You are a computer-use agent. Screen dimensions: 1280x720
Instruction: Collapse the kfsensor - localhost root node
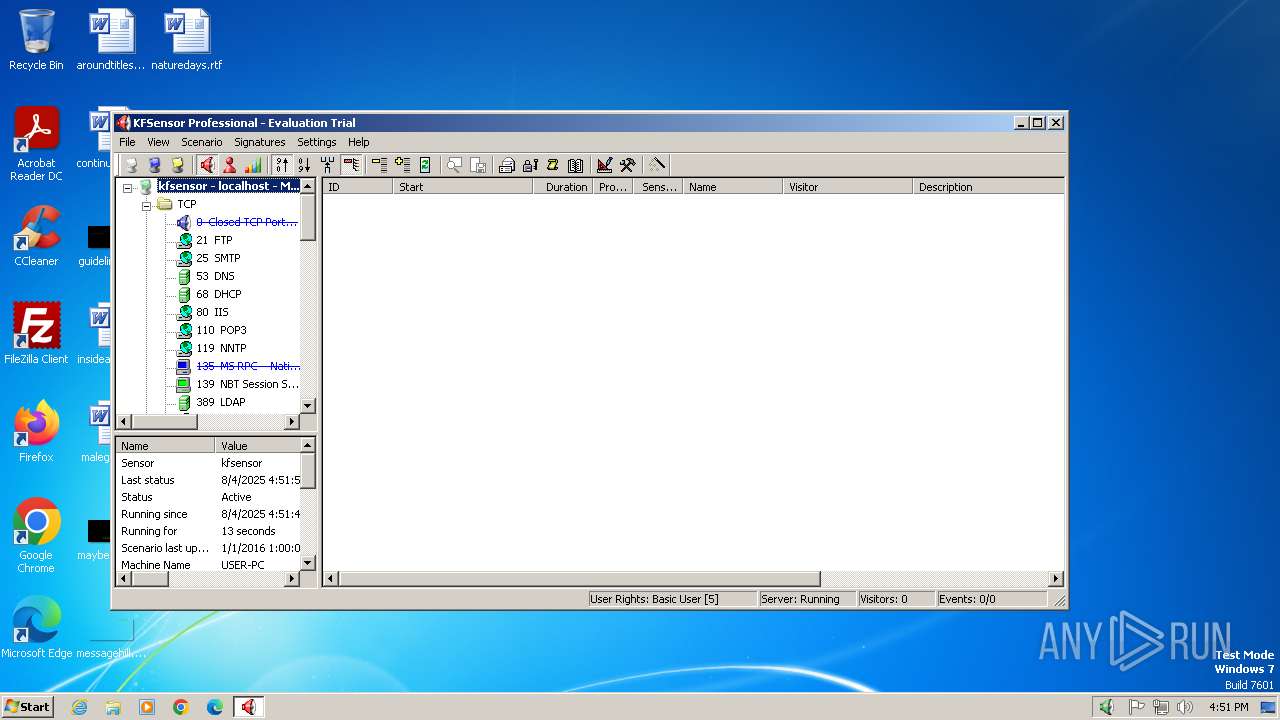pyautogui.click(x=128, y=187)
